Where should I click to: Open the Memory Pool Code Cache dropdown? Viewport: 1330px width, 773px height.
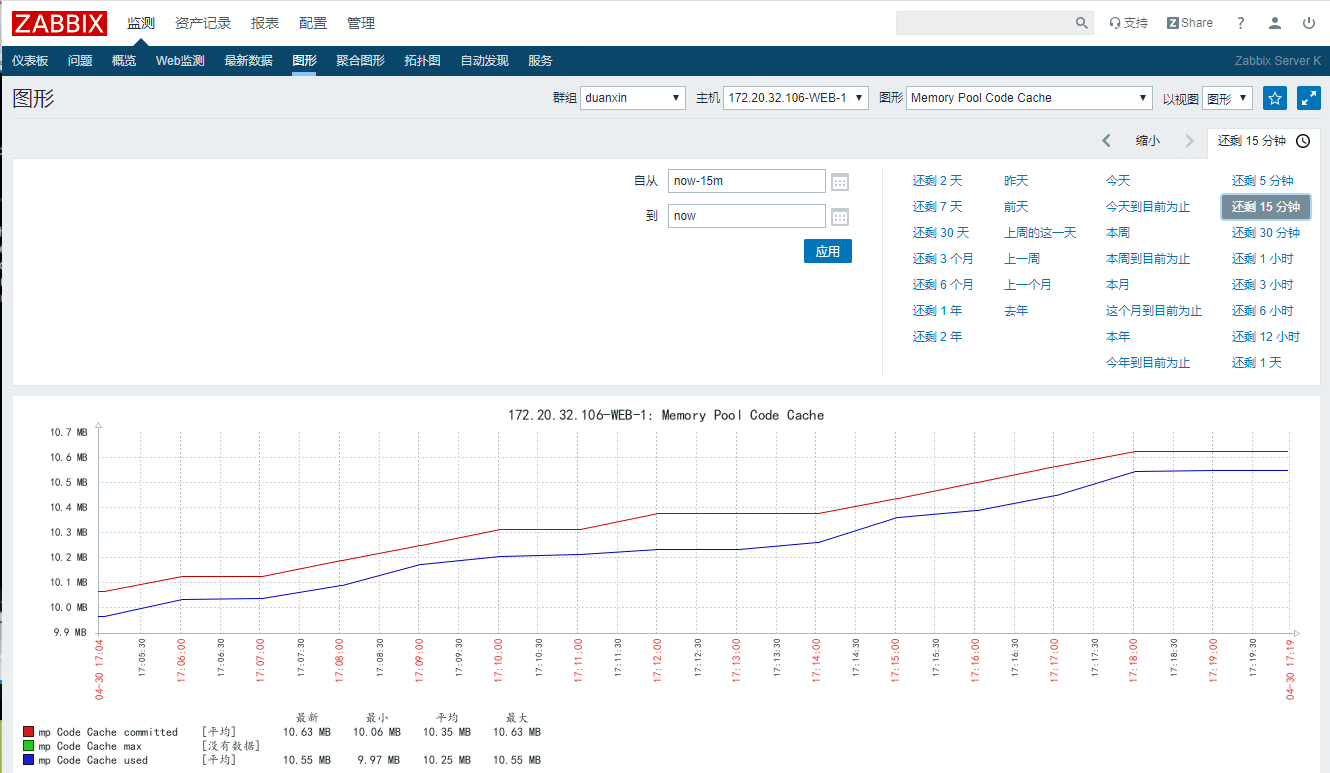pyautogui.click(x=1030, y=98)
